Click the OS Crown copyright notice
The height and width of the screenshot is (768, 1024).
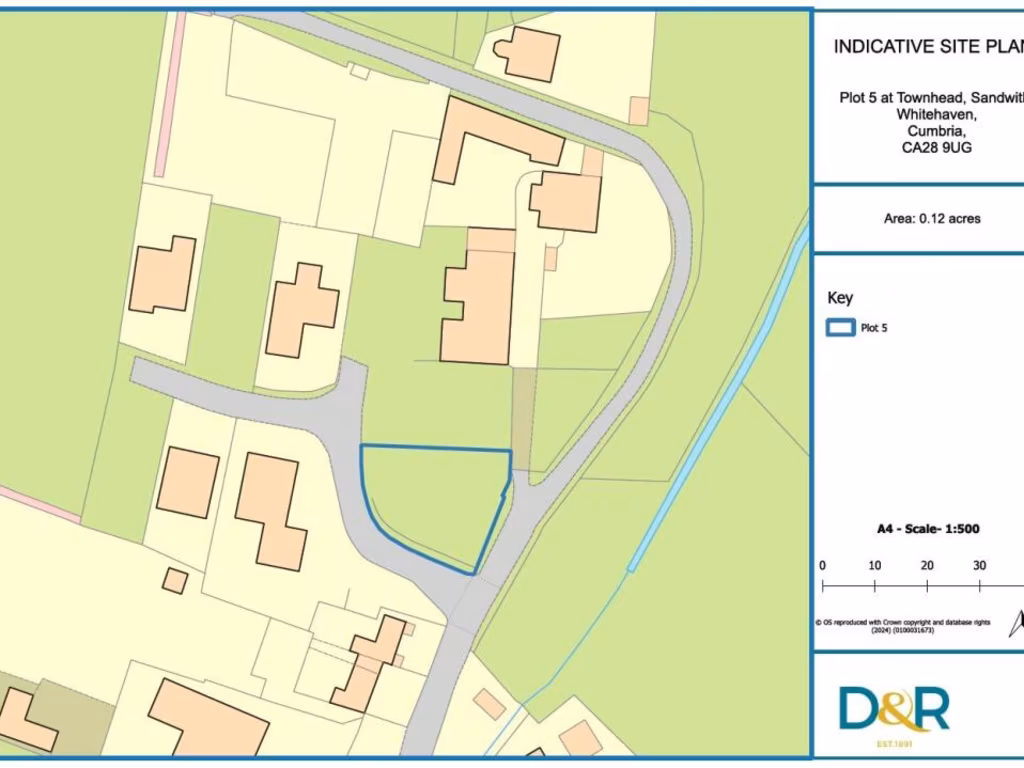tap(903, 626)
